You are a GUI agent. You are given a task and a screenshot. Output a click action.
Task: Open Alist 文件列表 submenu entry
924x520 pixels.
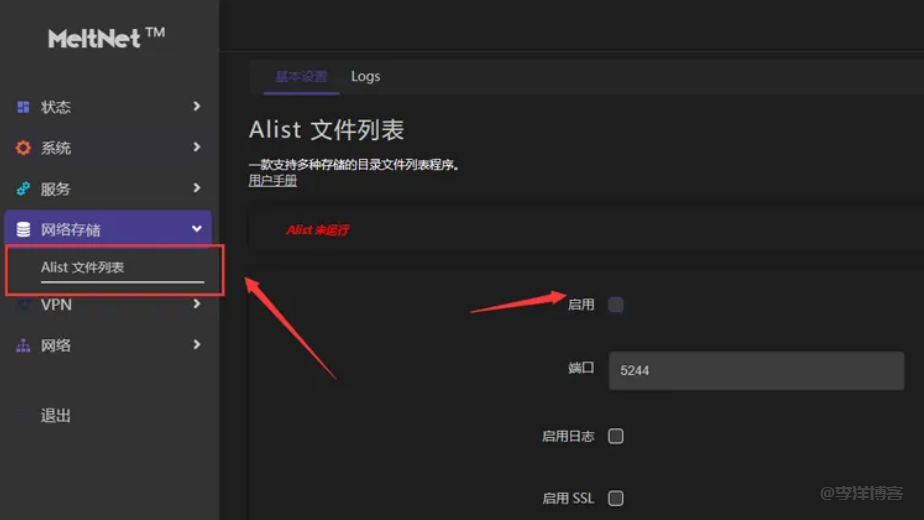83,268
